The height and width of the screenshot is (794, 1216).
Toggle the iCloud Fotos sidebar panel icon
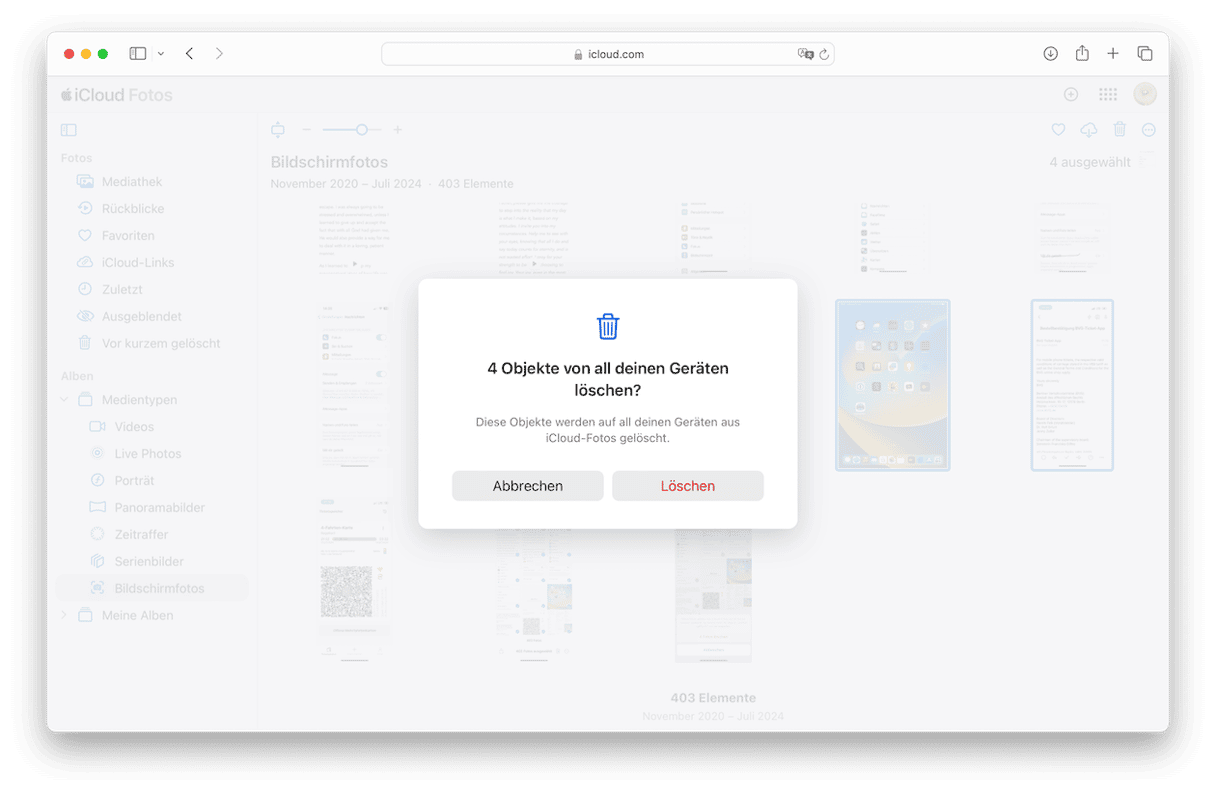(69, 130)
